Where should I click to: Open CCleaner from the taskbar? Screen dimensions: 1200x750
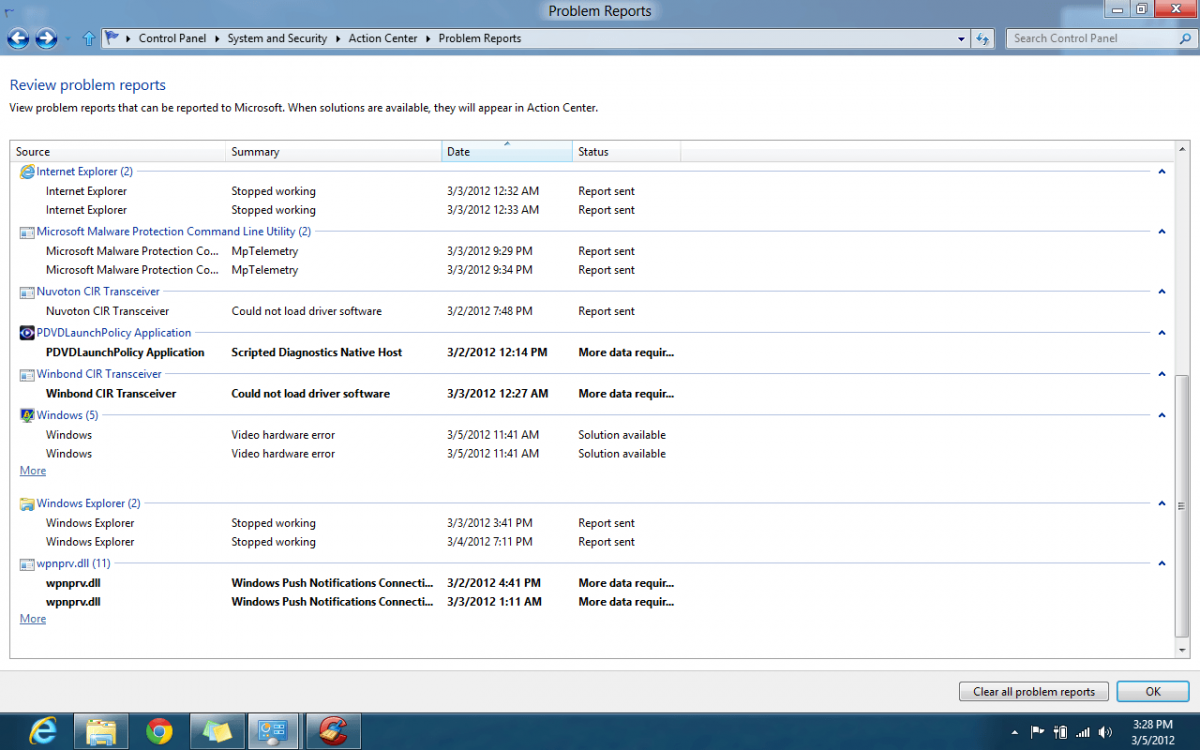point(331,732)
